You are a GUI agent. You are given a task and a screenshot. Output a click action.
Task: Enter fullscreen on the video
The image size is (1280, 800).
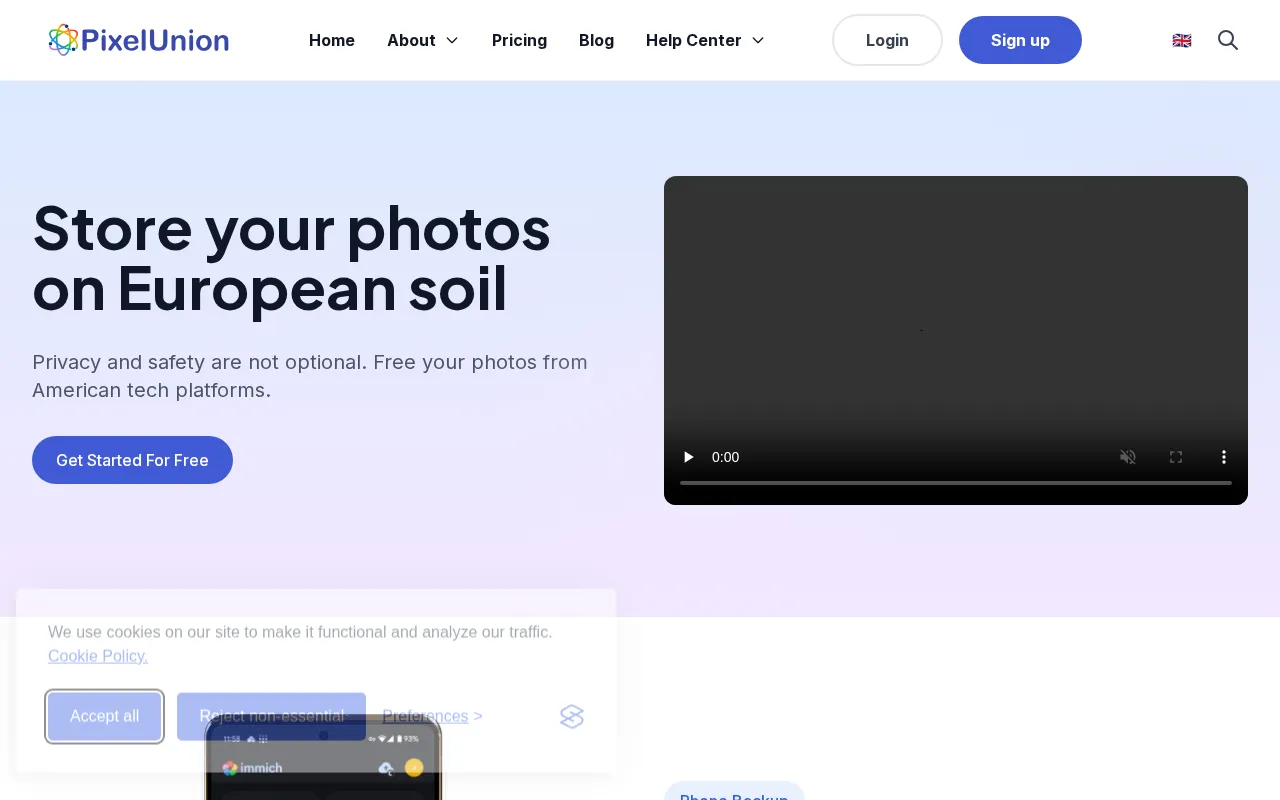pos(1176,457)
